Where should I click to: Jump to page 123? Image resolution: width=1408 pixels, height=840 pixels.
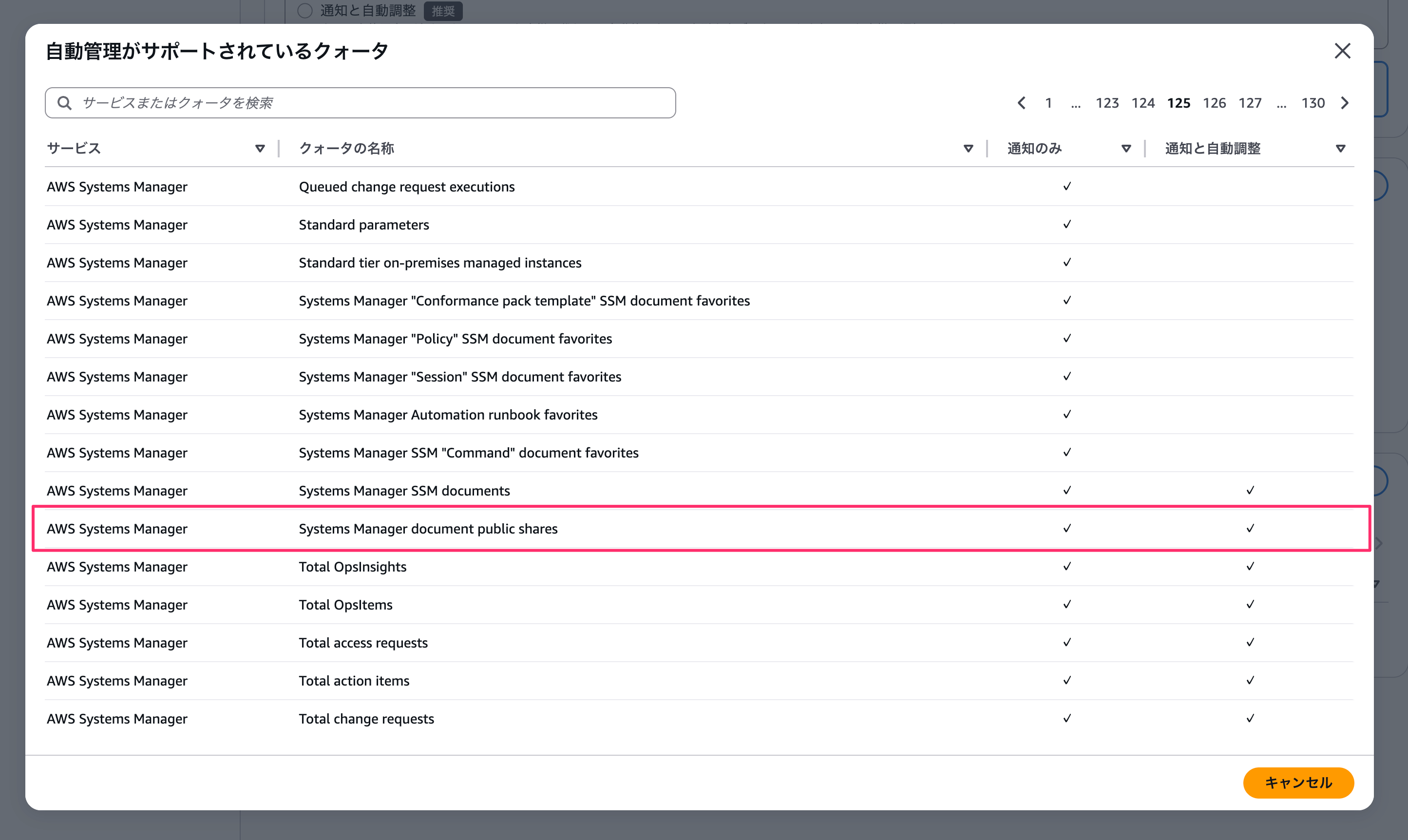pyautogui.click(x=1107, y=103)
